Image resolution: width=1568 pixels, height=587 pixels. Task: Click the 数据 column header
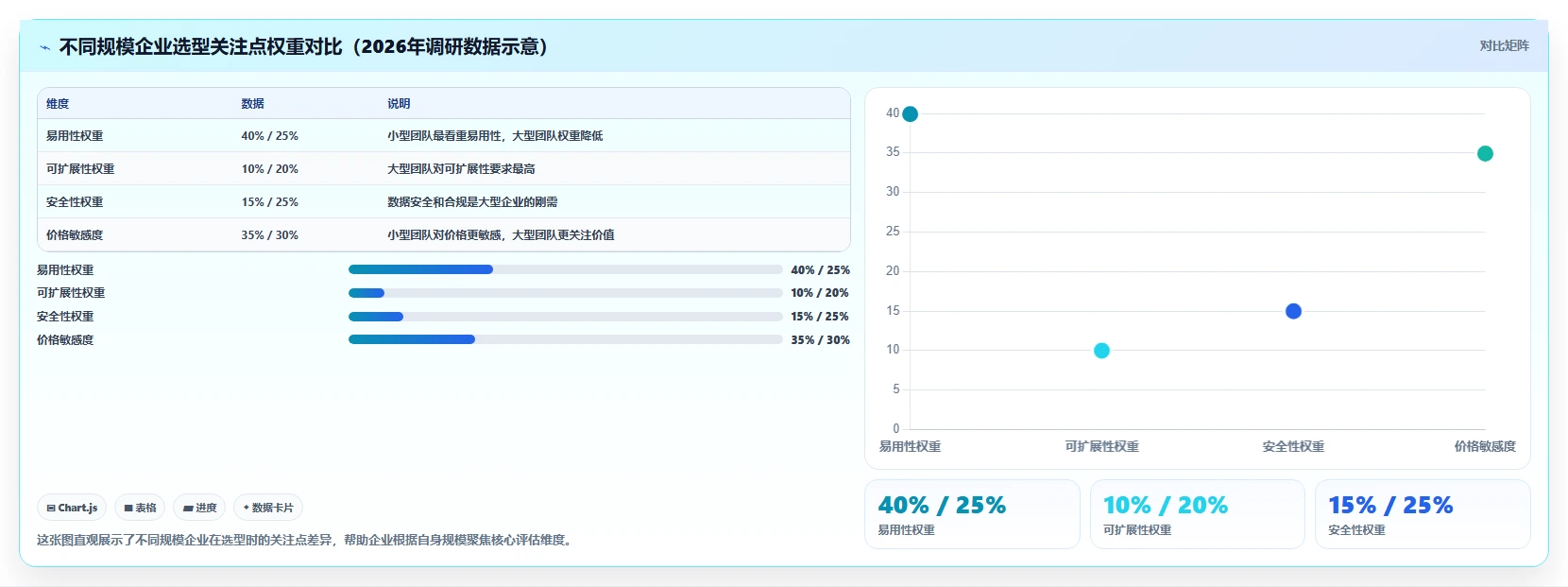(252, 104)
